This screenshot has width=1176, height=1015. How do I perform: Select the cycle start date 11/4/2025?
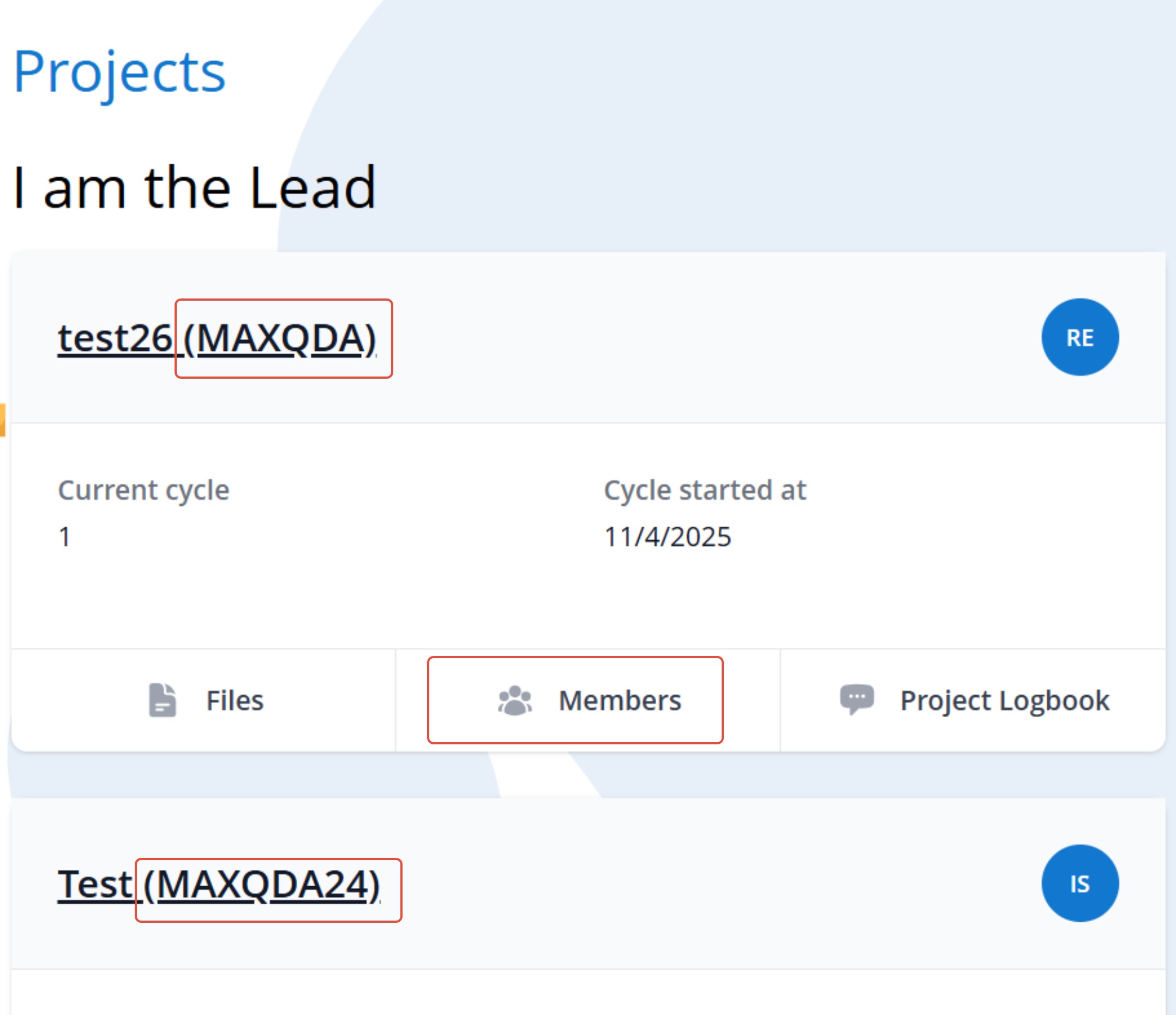pos(668,536)
